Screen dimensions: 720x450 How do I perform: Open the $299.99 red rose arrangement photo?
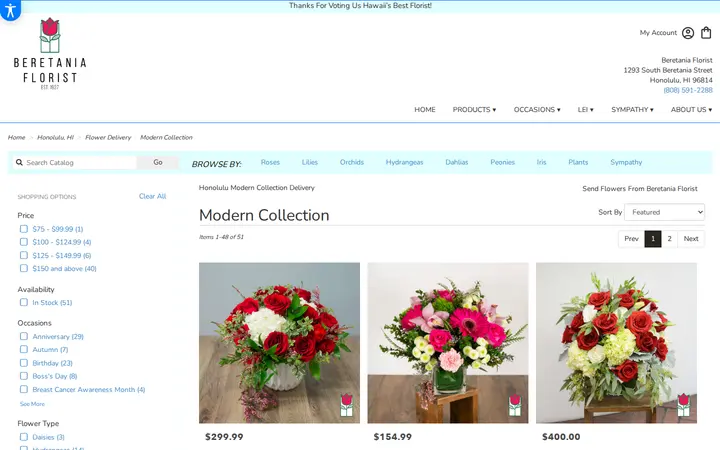[x=279, y=343]
